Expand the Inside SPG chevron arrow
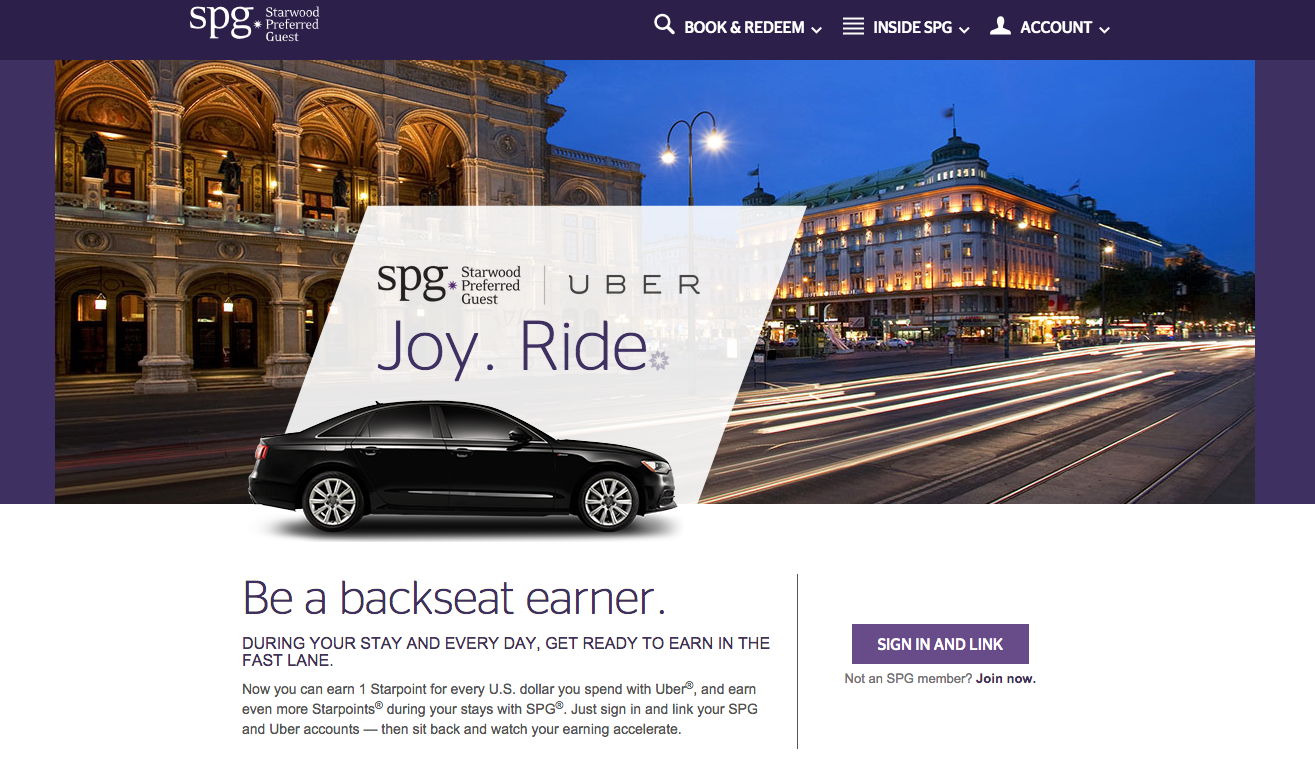 tap(964, 30)
